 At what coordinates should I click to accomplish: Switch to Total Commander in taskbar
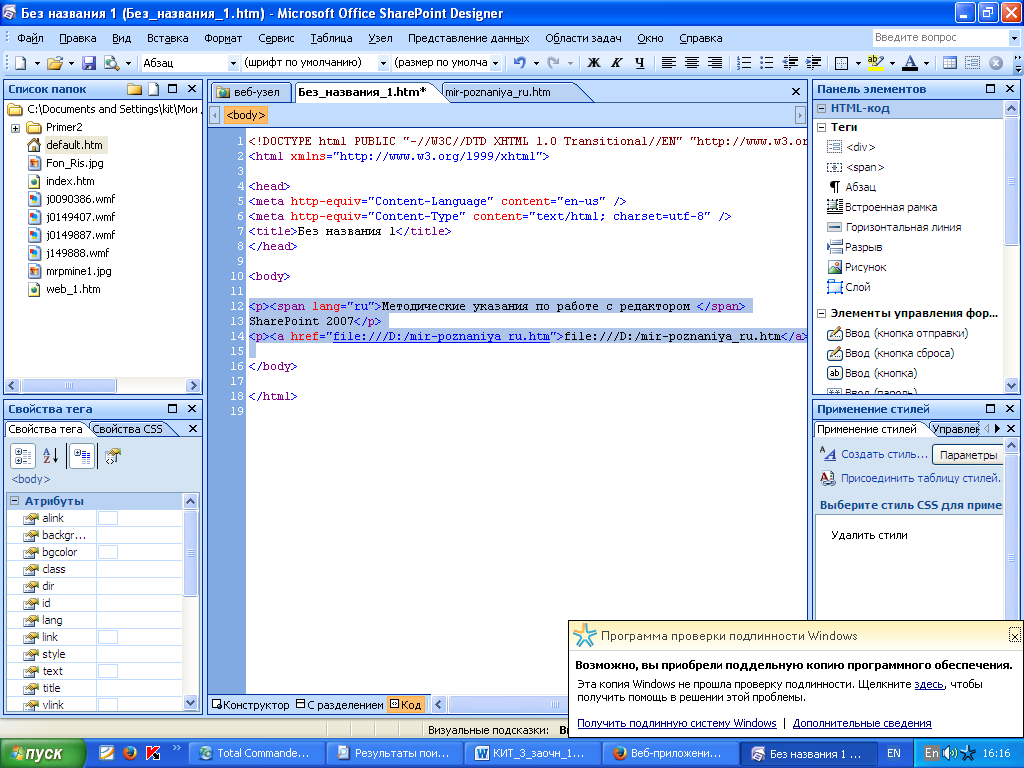click(257, 753)
